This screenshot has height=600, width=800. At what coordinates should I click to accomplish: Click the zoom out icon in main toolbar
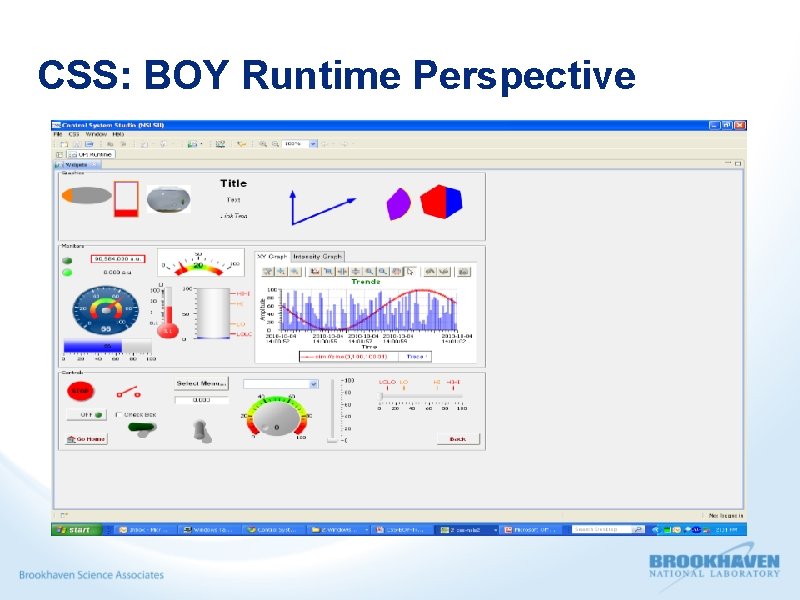pos(275,144)
